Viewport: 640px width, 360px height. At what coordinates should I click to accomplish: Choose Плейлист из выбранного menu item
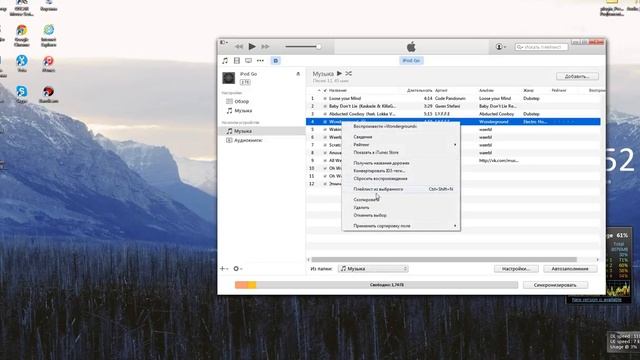(378, 189)
